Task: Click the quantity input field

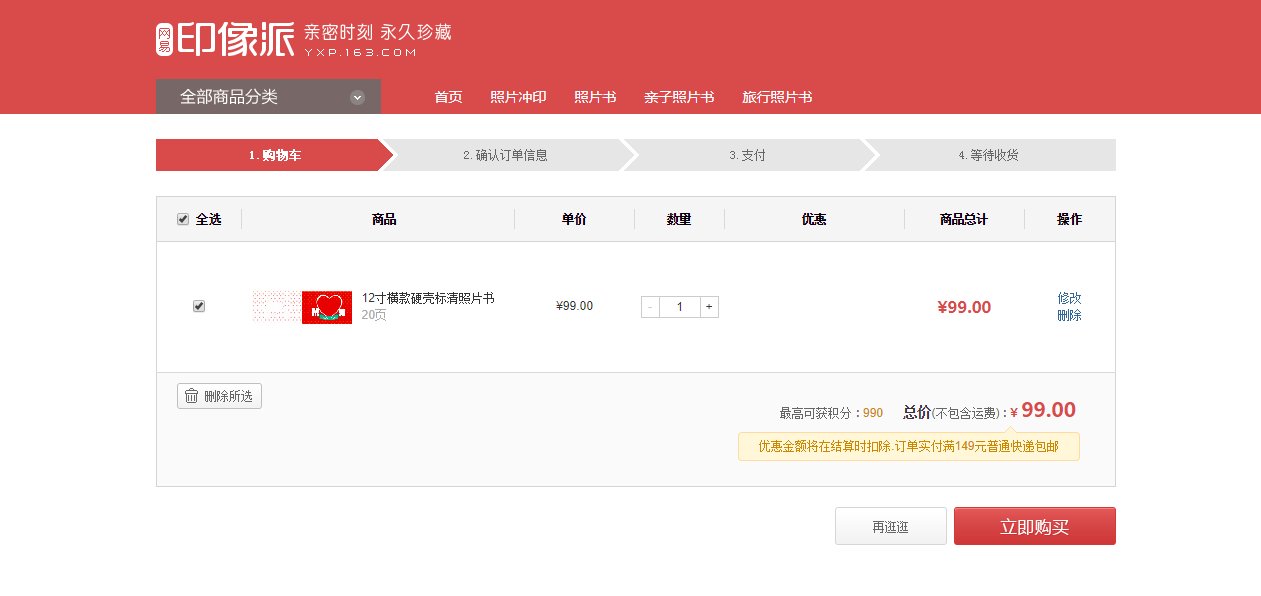Action: click(680, 306)
